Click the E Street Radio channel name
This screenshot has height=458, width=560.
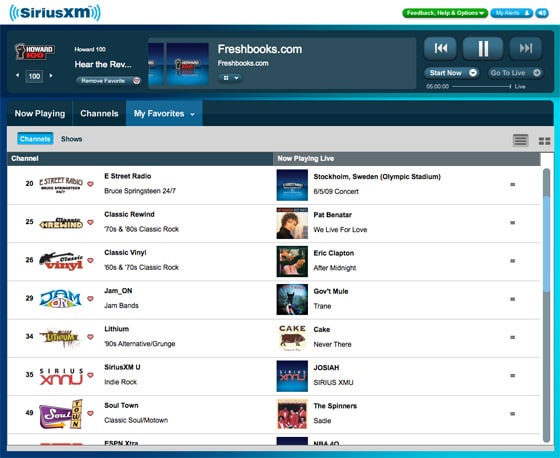tap(128, 176)
